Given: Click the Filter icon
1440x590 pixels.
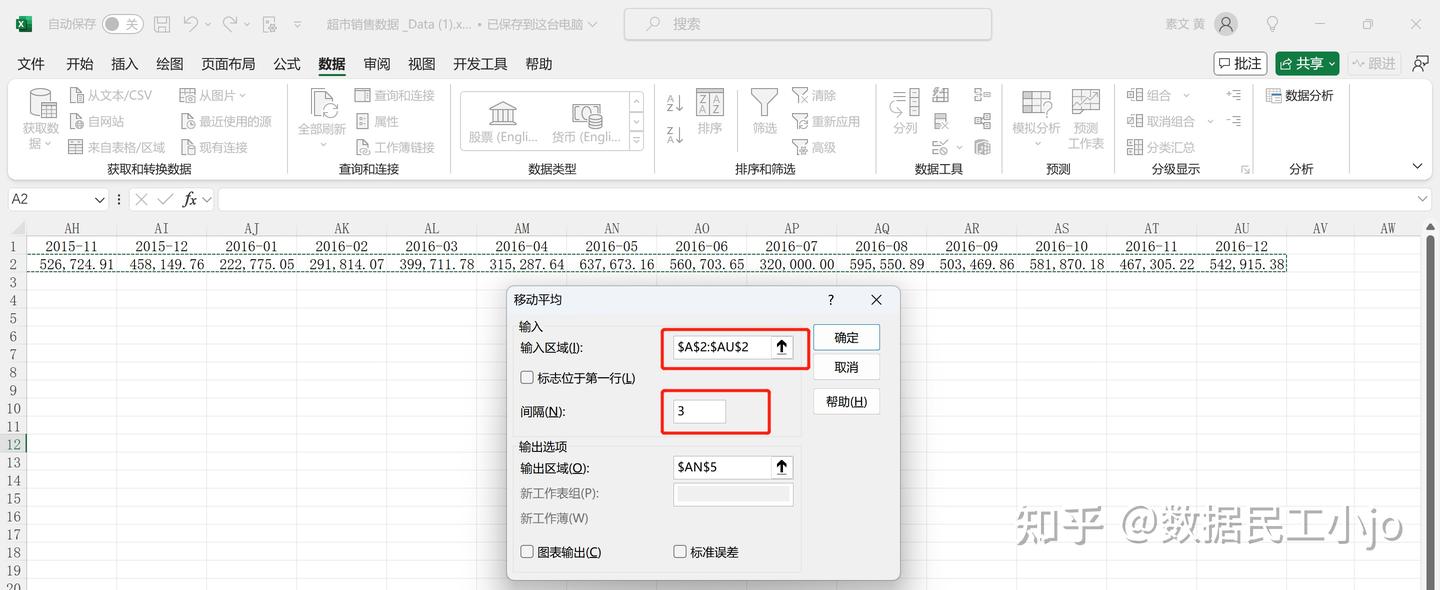Looking at the screenshot, I should [x=763, y=118].
